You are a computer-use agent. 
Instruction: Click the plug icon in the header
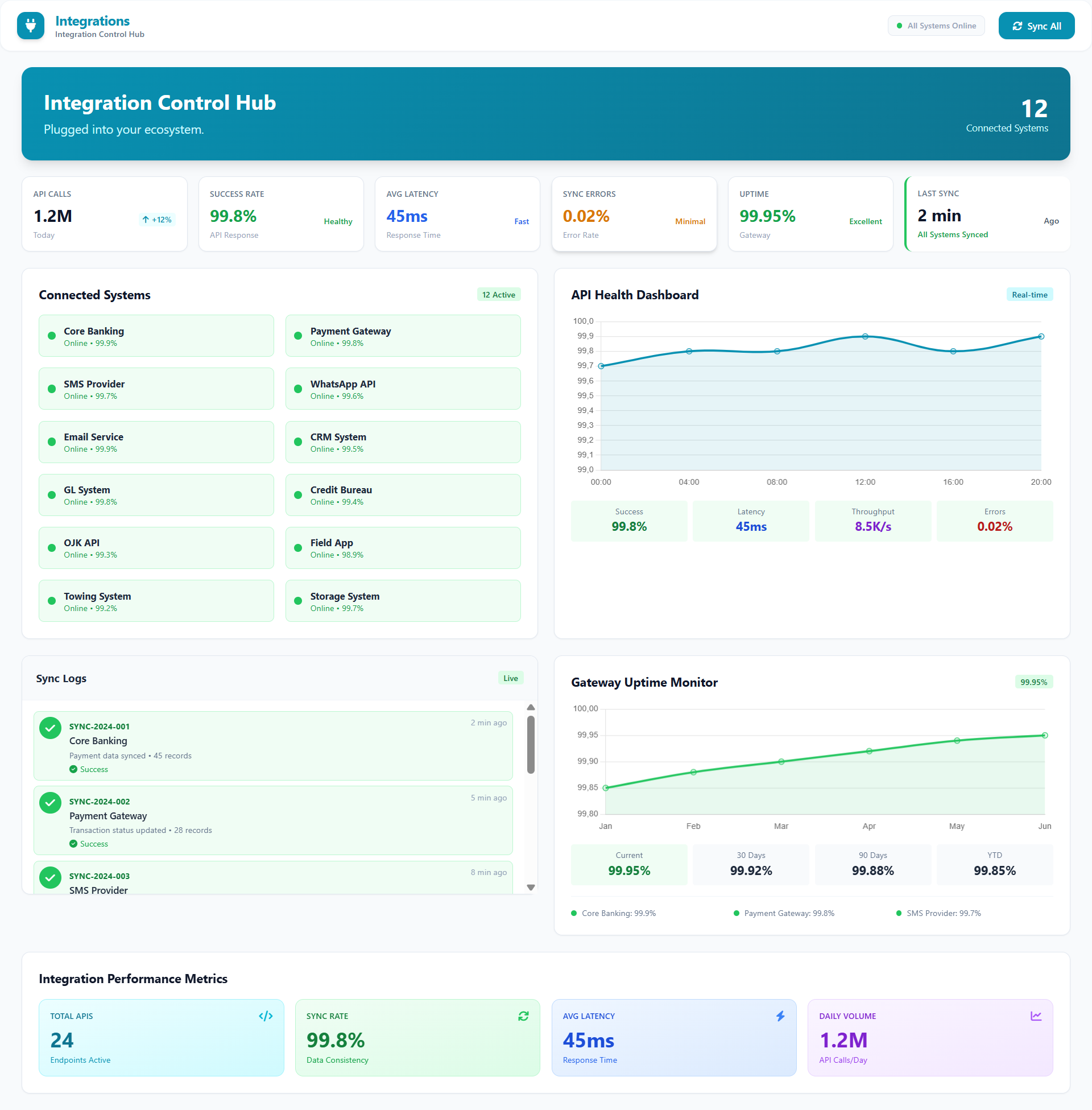pos(30,25)
